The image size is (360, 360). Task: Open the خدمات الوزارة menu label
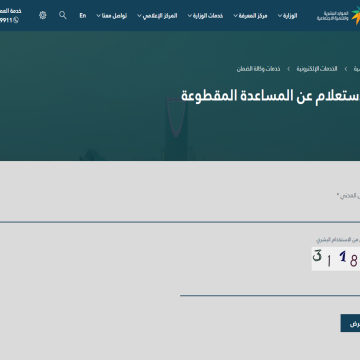pyautogui.click(x=208, y=16)
